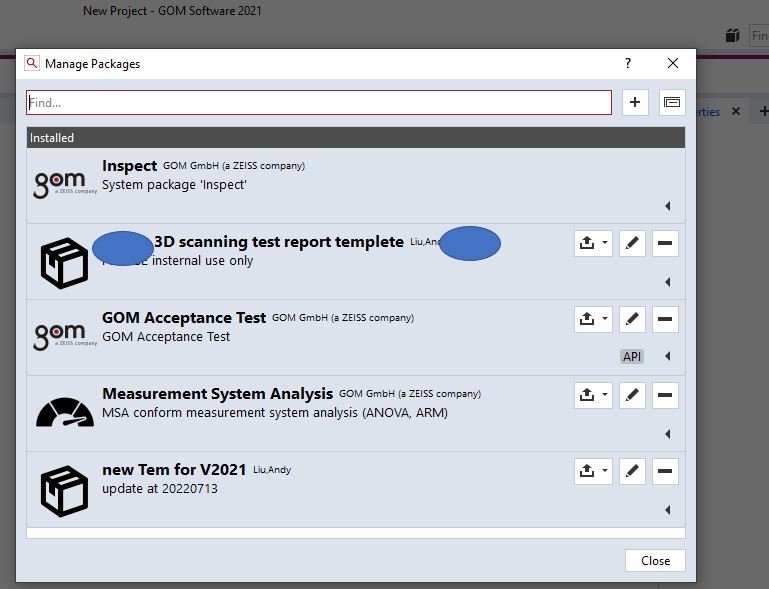Remove the new Tem for V2021 package
Viewport: 769px width, 589px height.
(x=665, y=471)
